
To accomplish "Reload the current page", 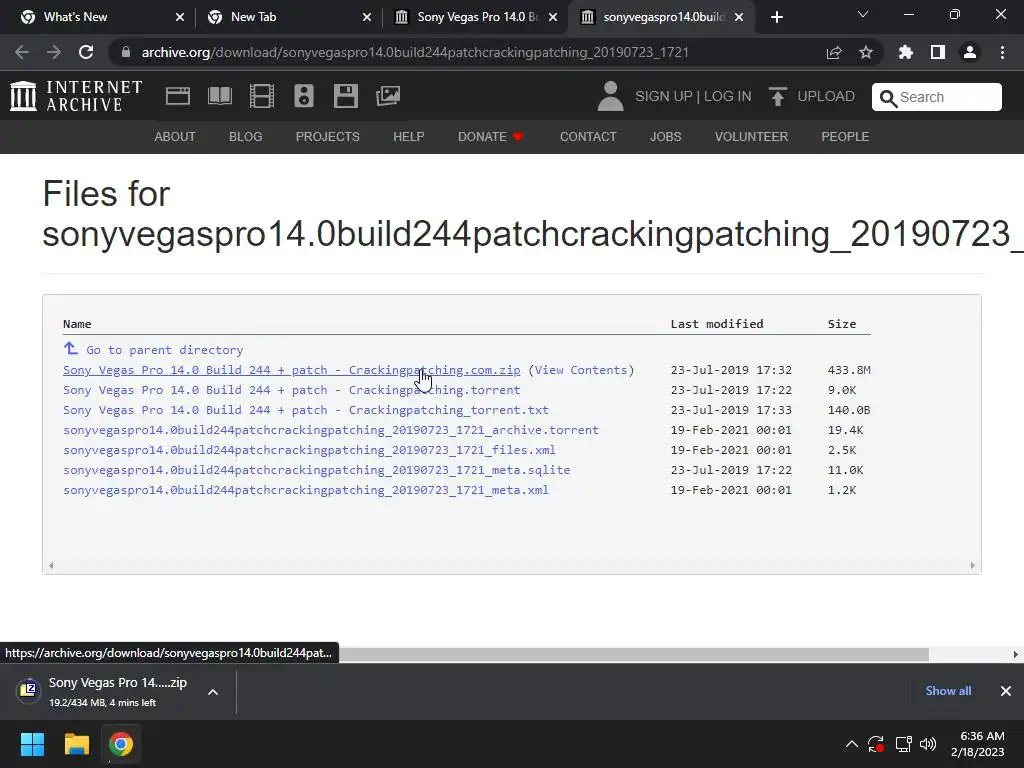I will (x=86, y=52).
